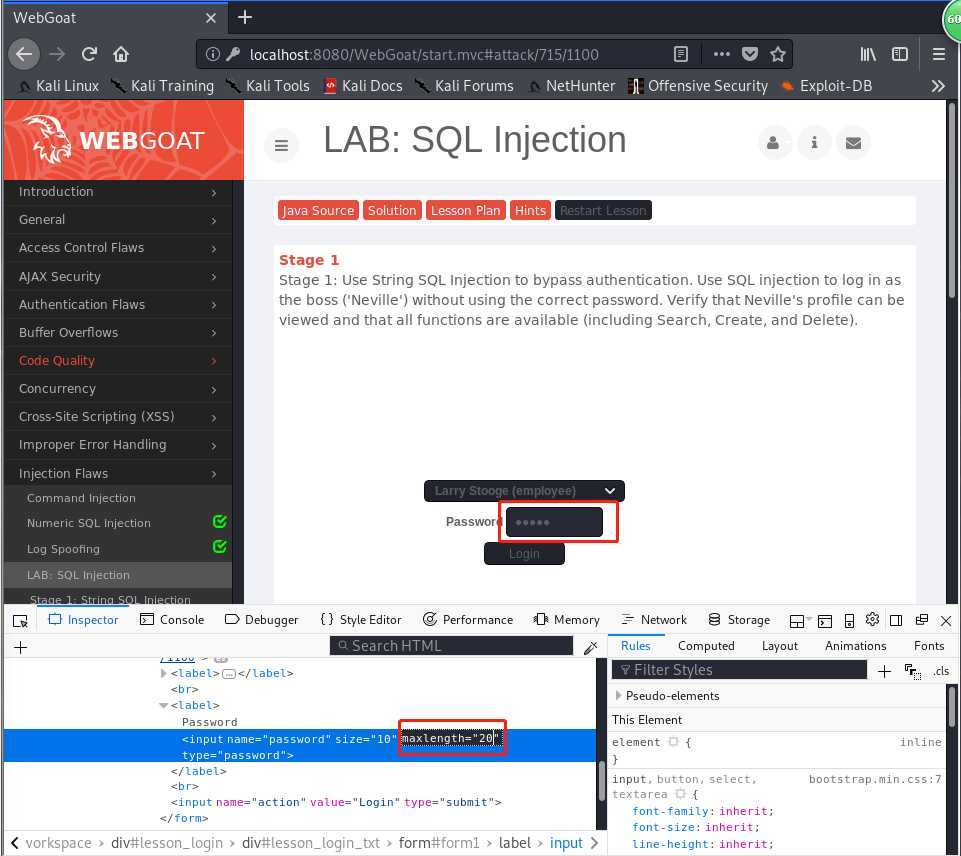Open the Firefox hamburger menu
961x856 pixels.
(938, 55)
